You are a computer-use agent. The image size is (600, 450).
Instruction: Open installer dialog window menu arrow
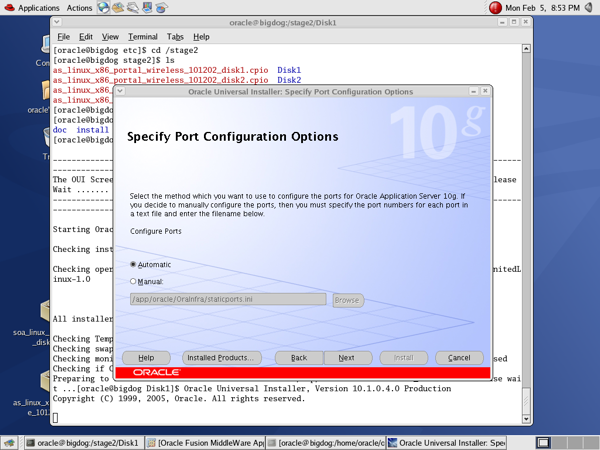click(120, 91)
